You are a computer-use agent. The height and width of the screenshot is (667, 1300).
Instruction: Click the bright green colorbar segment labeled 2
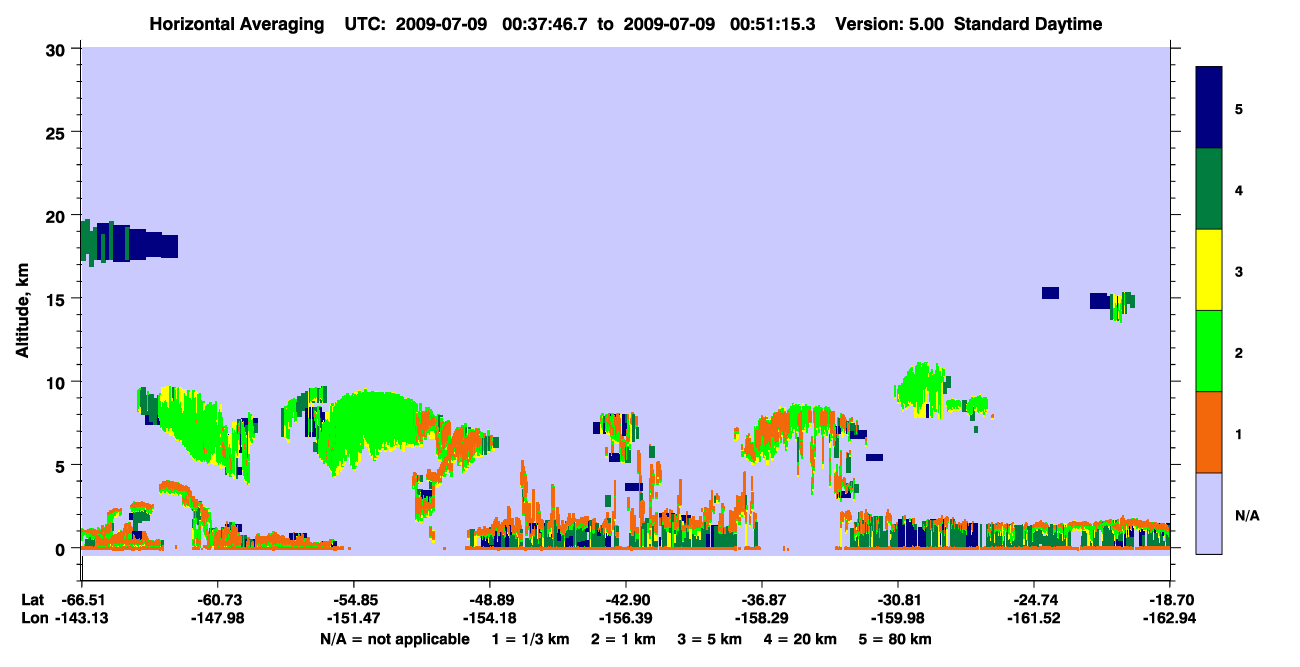pos(1209,350)
